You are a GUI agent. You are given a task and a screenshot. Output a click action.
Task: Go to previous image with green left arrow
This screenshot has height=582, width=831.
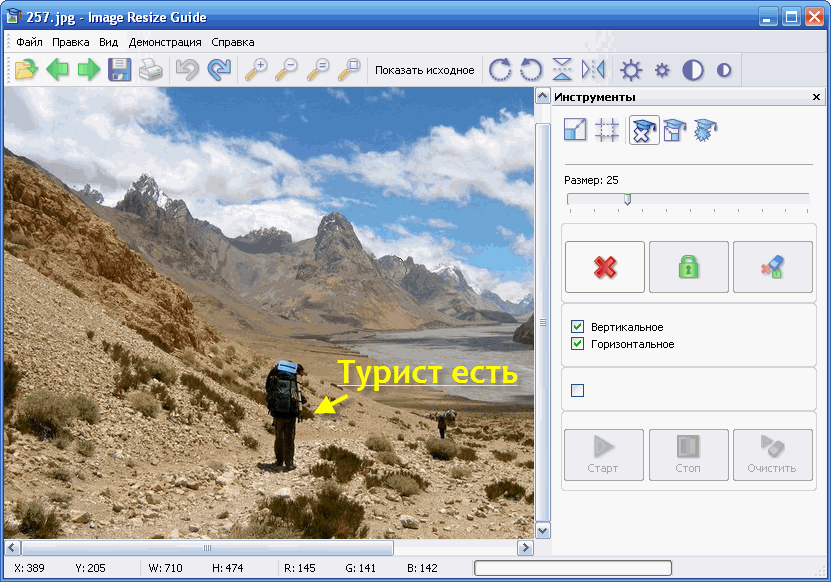coord(57,70)
